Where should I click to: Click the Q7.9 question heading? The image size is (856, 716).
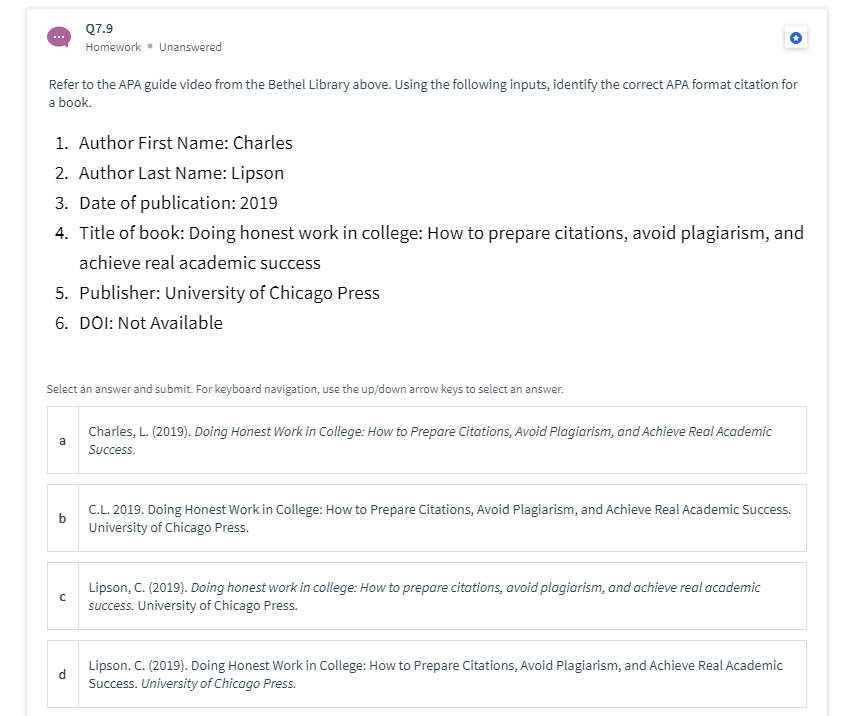click(x=99, y=28)
